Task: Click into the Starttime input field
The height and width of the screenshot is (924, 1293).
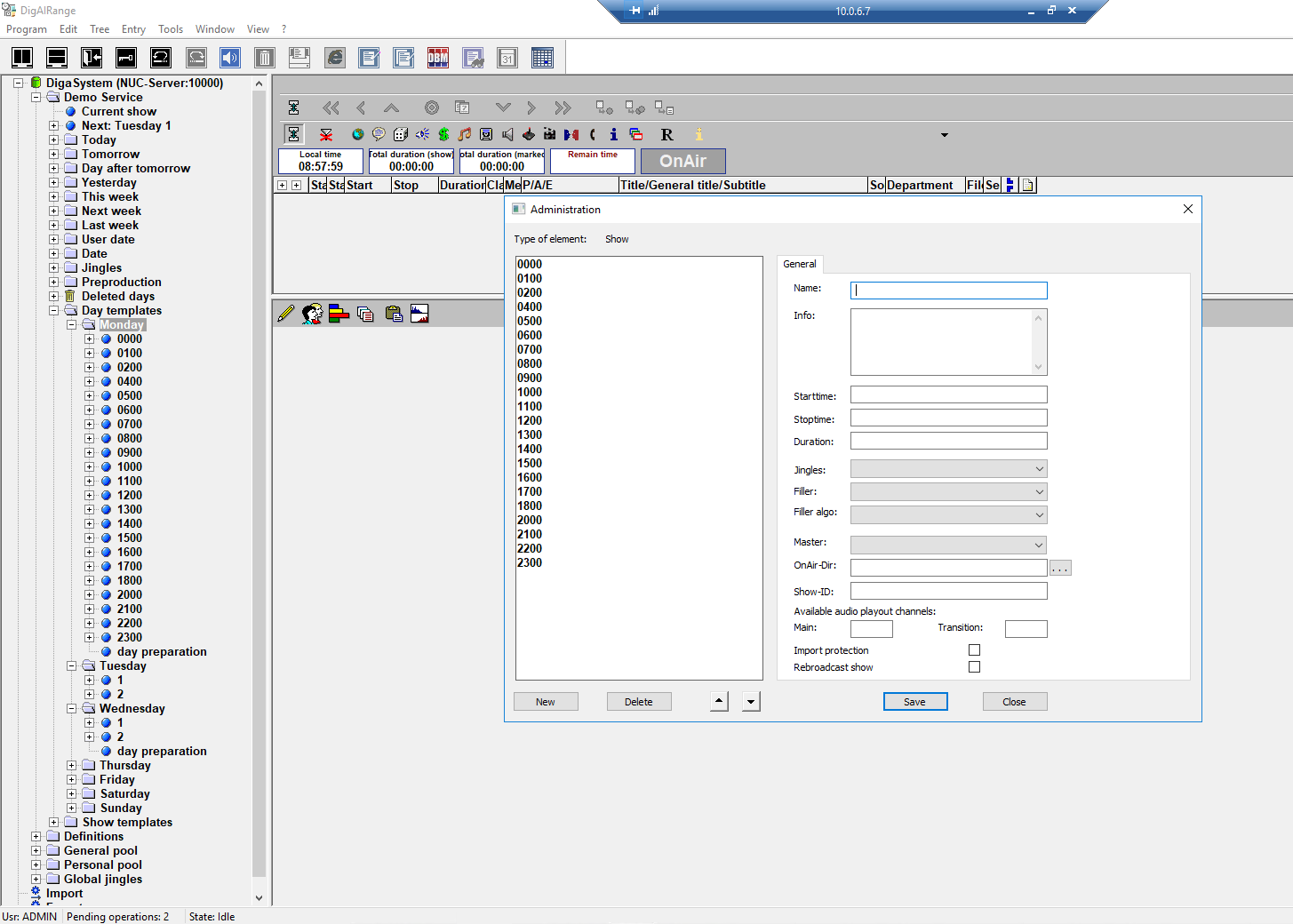Action: pyautogui.click(x=948, y=395)
